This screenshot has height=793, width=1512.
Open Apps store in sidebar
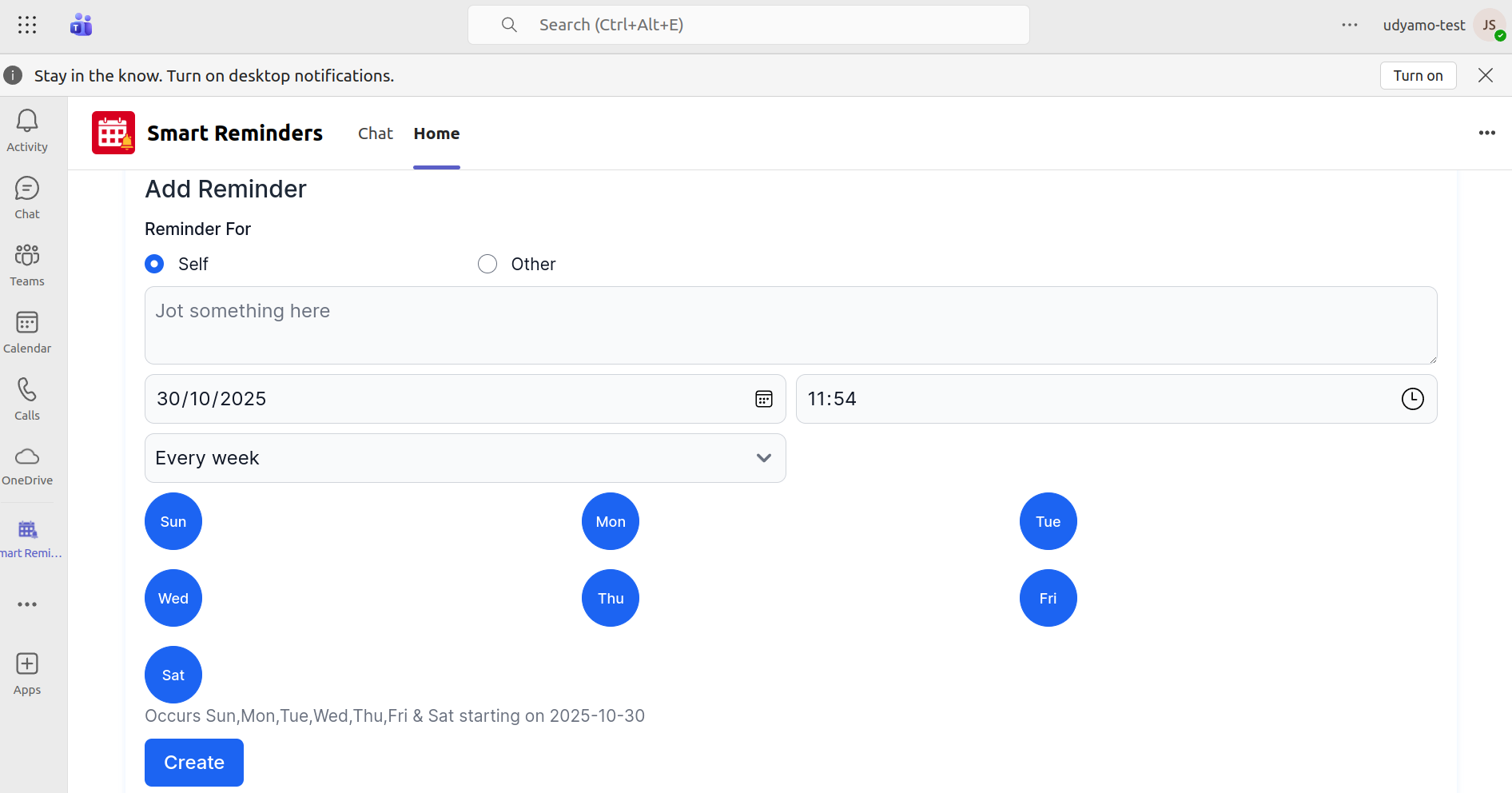point(27,673)
